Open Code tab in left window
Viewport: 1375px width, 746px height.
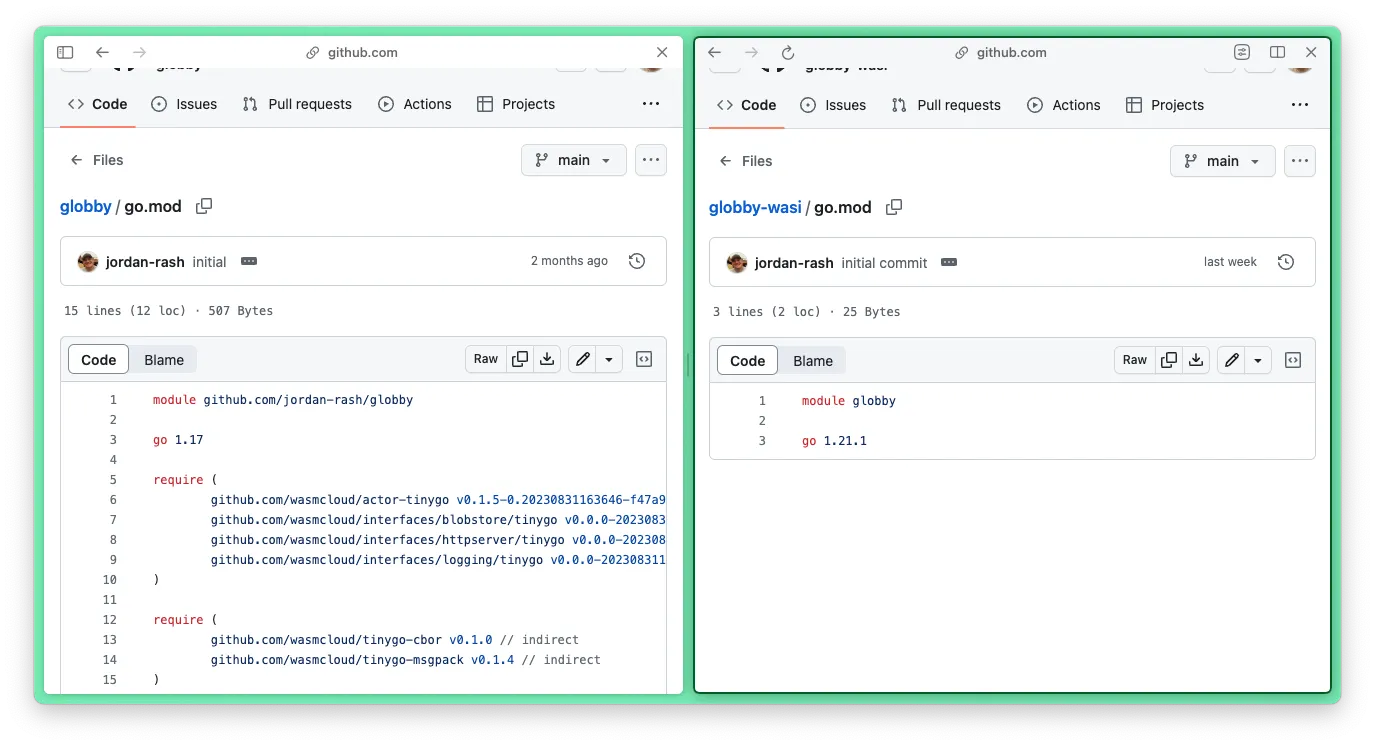(x=97, y=104)
